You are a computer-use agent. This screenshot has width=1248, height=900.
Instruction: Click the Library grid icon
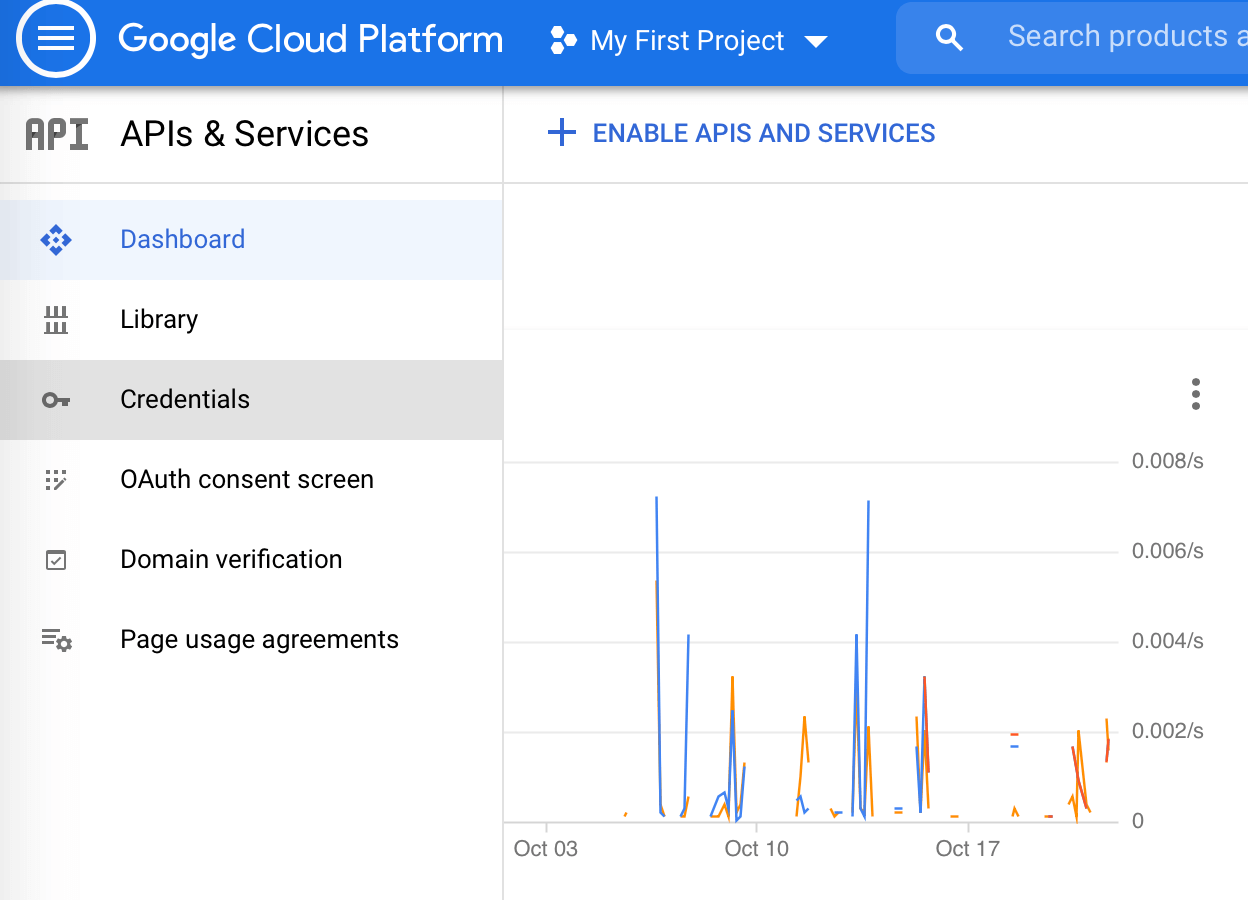tap(56, 320)
